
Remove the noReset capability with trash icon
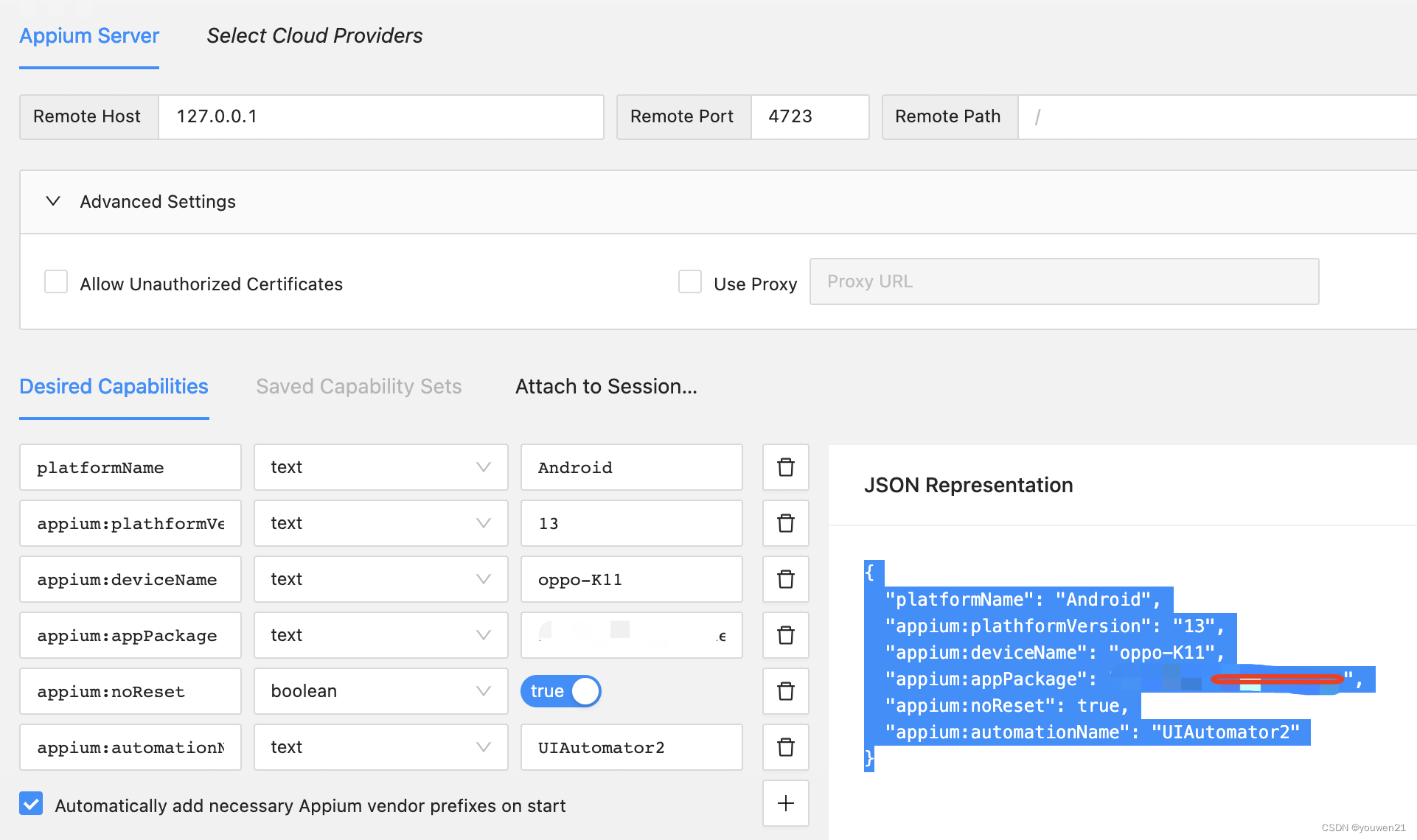coord(785,691)
